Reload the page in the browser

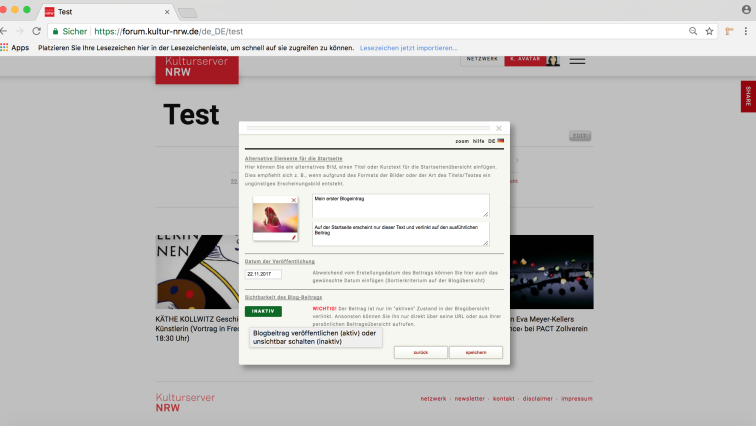tap(36, 31)
